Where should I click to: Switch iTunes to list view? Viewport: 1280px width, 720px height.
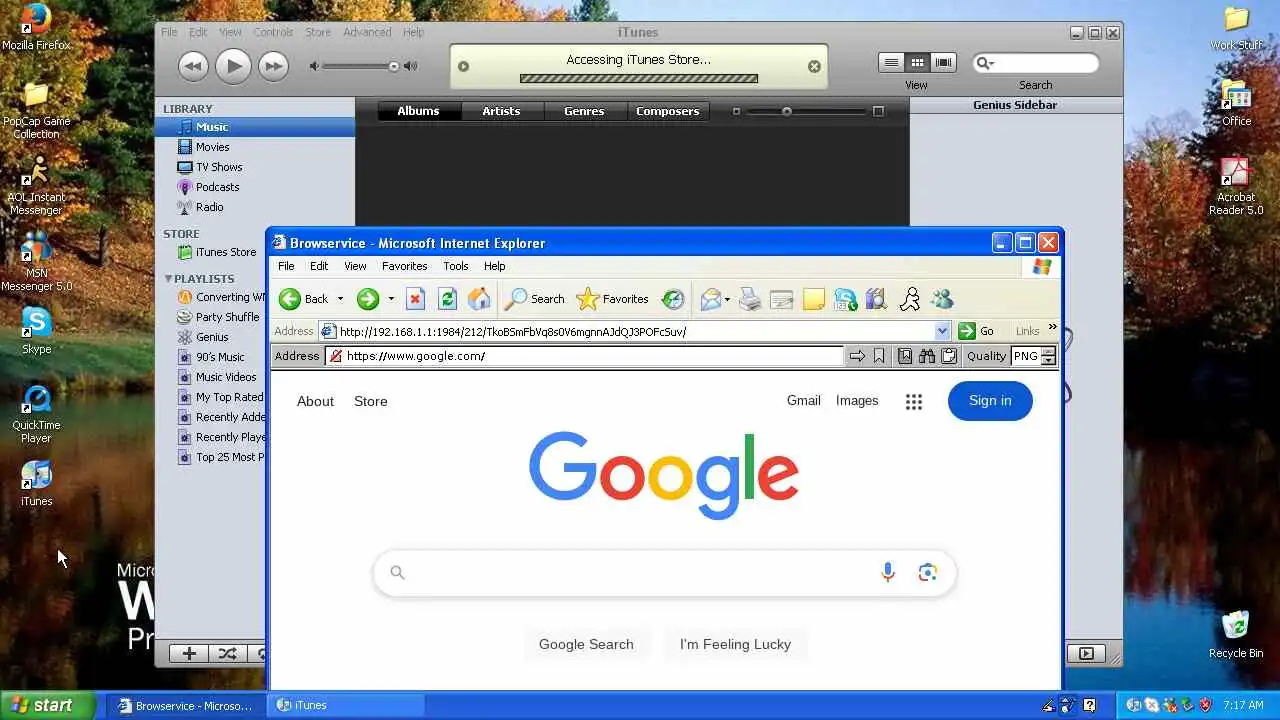(x=891, y=62)
